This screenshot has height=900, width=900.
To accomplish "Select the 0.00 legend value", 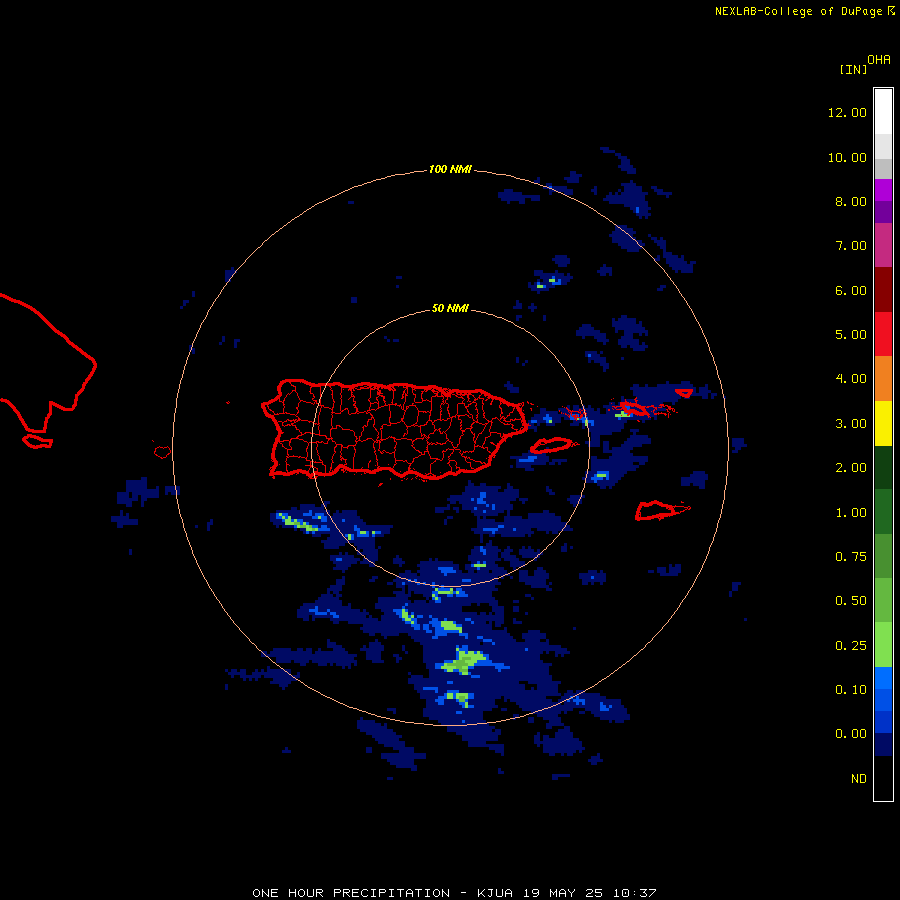I will (850, 734).
